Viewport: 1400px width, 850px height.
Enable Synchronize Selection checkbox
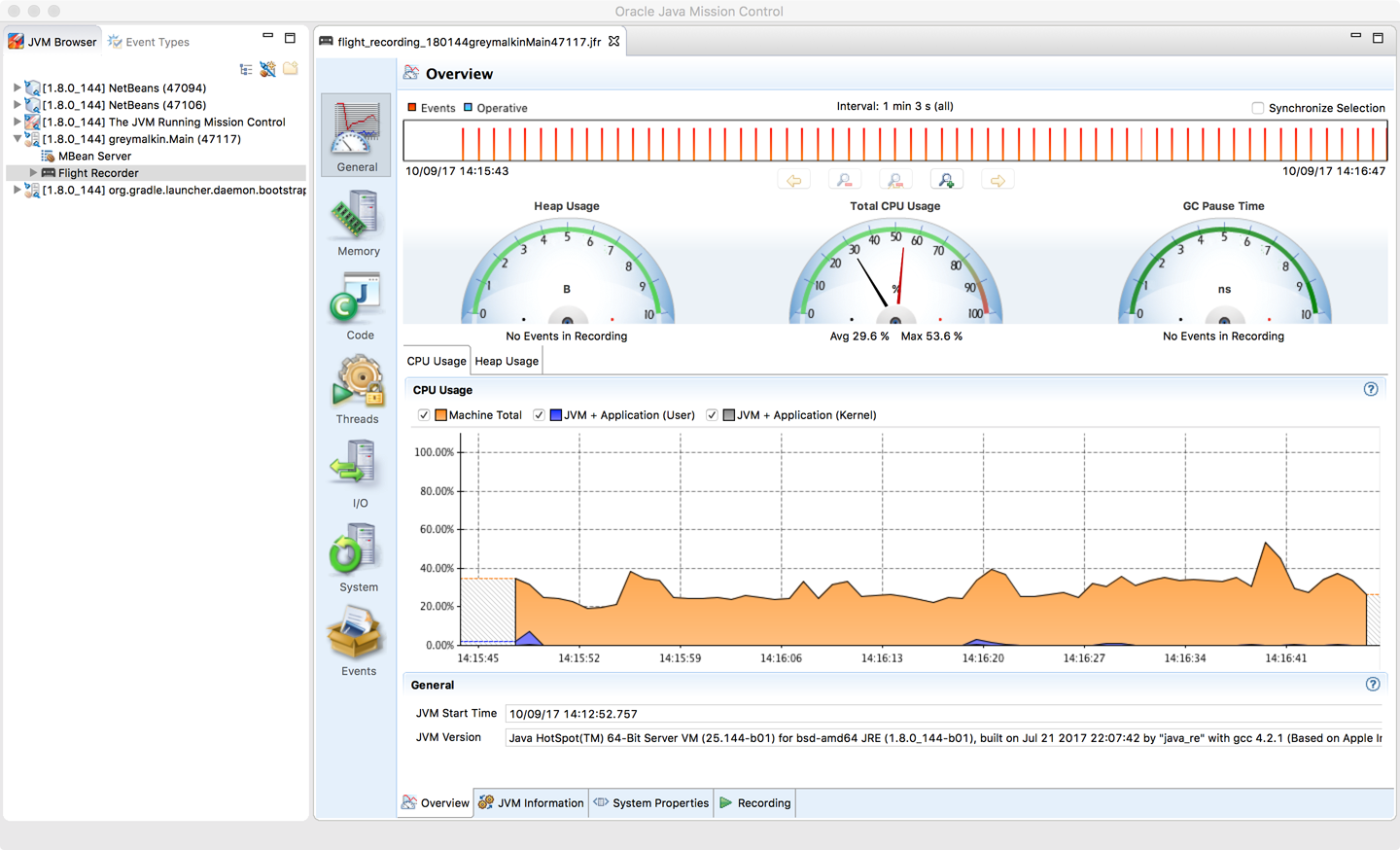pos(1258,108)
